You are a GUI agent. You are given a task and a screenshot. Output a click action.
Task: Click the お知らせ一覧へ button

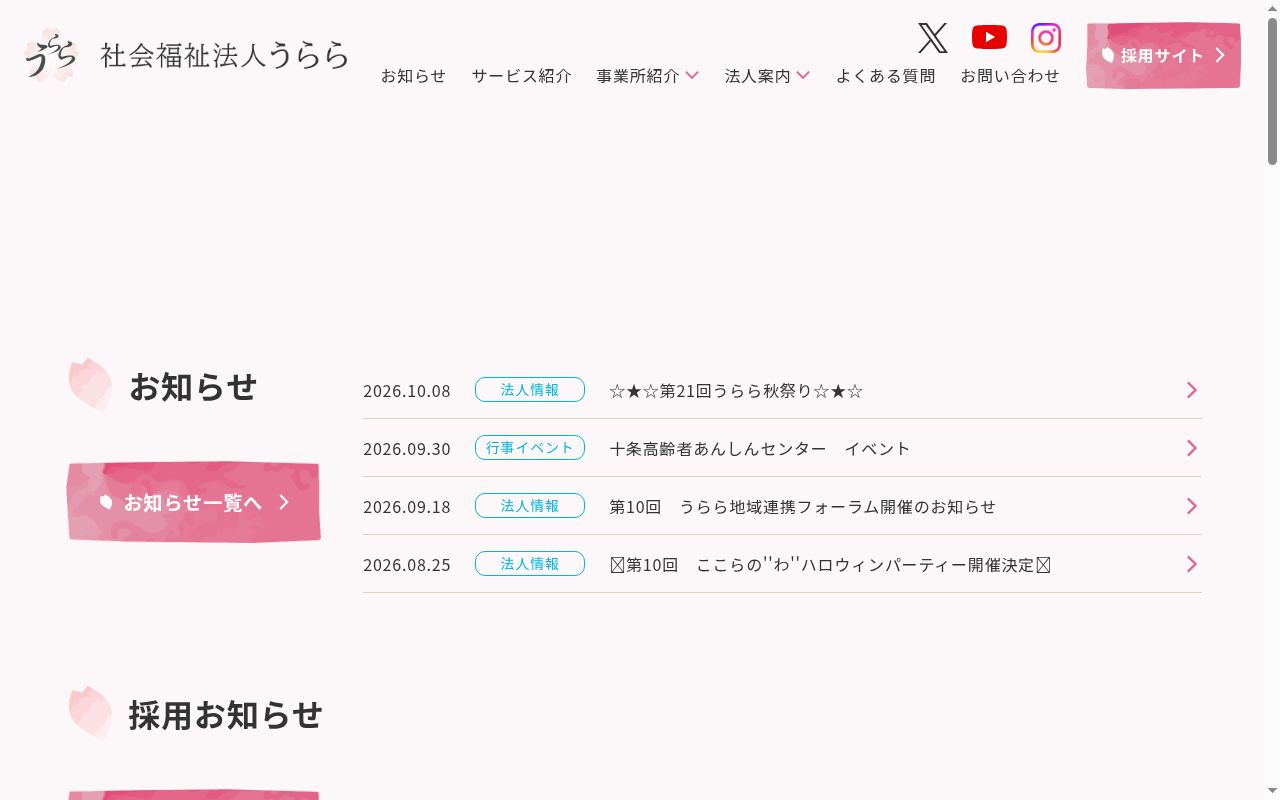pyautogui.click(x=194, y=502)
